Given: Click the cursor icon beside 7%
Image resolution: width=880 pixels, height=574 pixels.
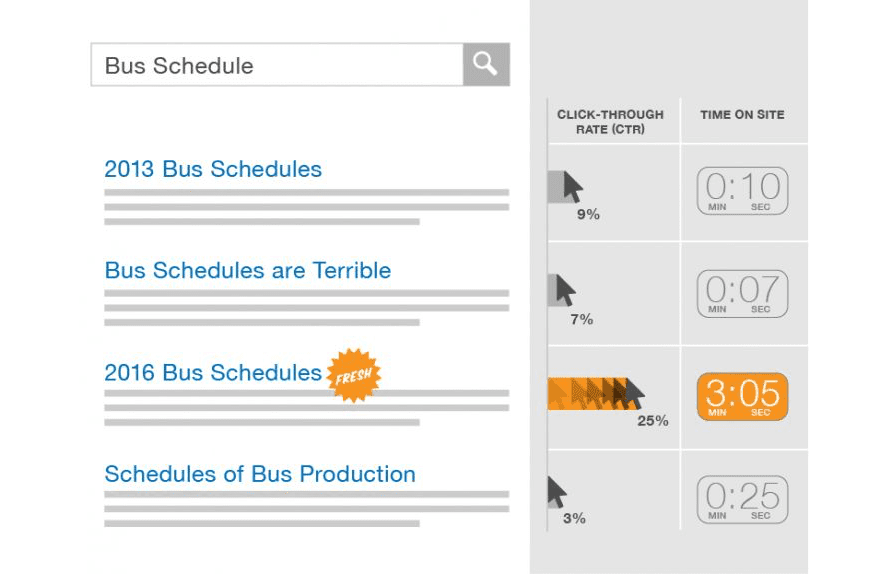Looking at the screenshot, I should (x=565, y=290).
